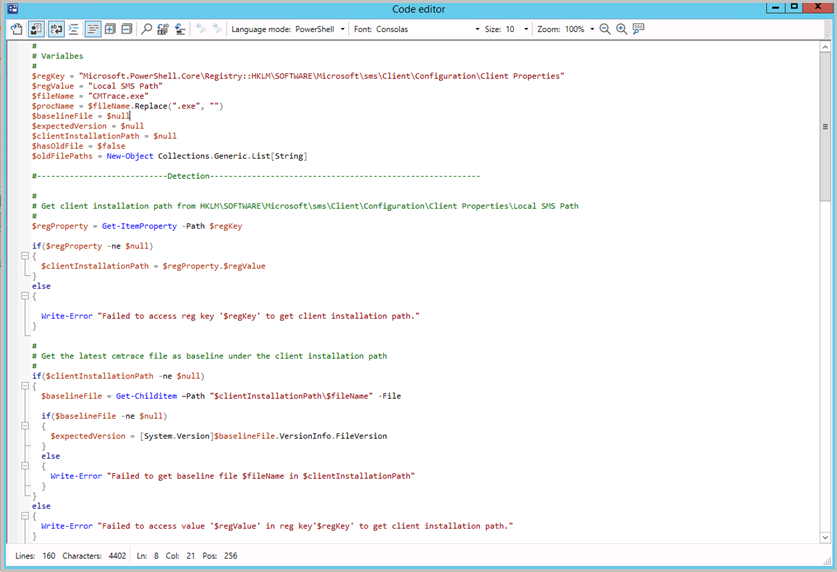
Task: Click the collapse all regions icon
Action: 127,29
